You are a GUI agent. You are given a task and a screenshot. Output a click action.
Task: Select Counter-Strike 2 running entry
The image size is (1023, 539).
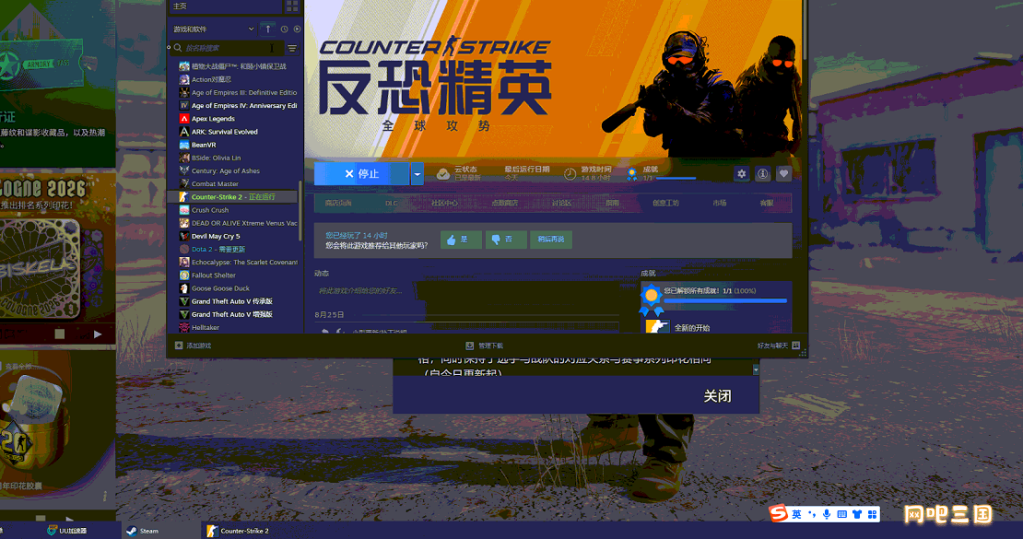[234, 197]
